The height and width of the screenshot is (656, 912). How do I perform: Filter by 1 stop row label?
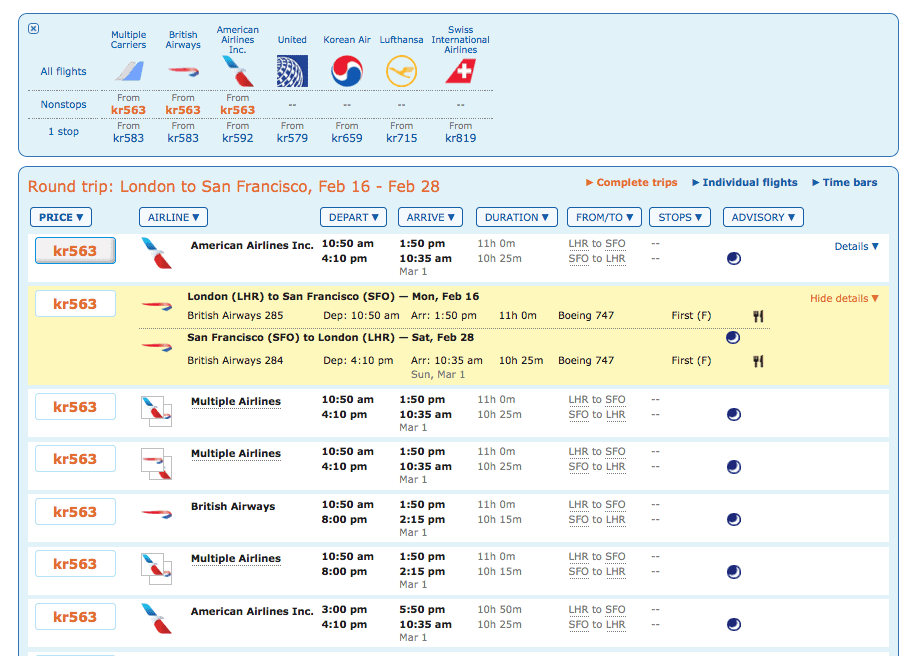63,131
